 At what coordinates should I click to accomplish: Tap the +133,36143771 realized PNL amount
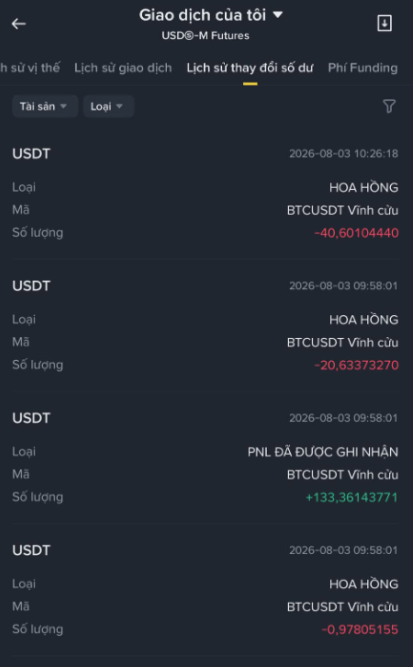352,497
